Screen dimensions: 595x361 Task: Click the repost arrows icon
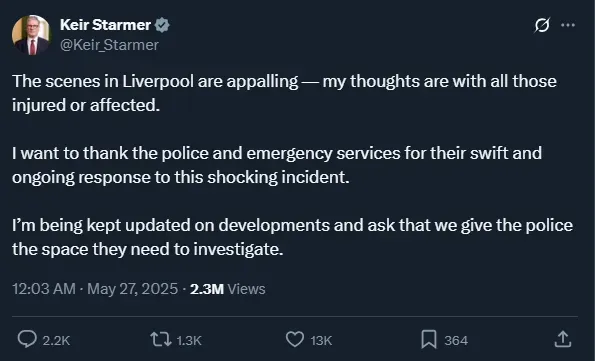pos(161,339)
